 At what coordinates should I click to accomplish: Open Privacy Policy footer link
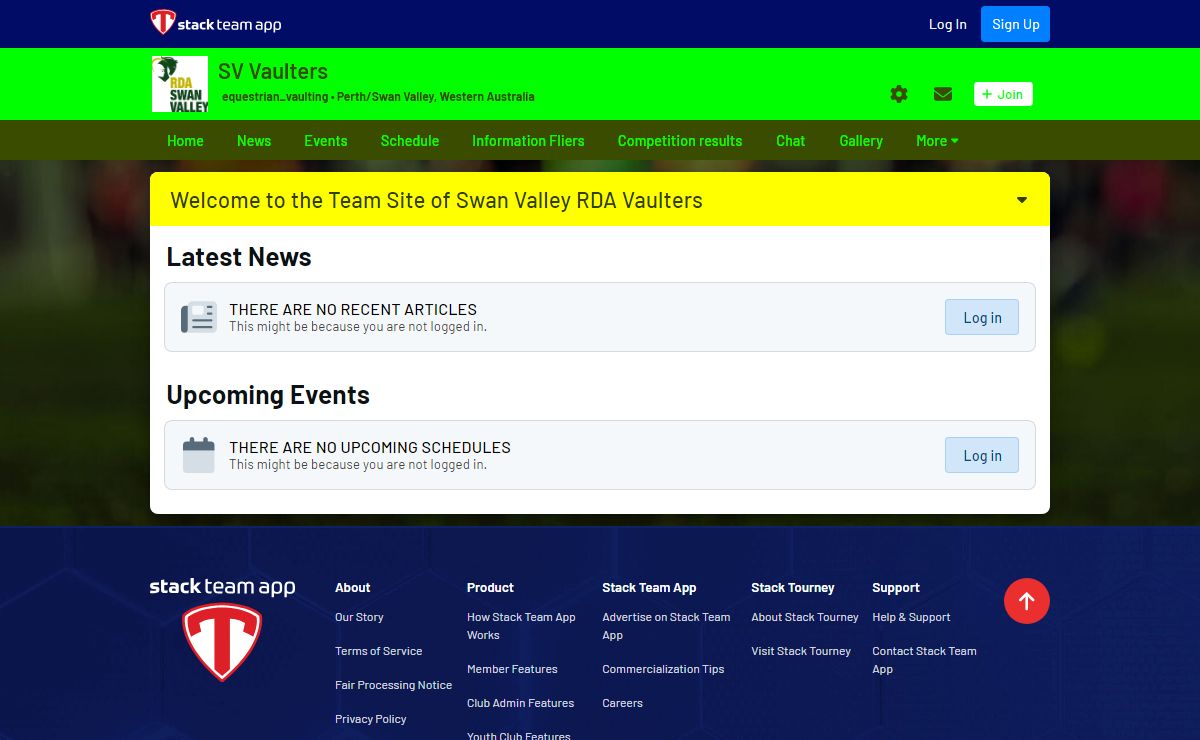point(371,719)
